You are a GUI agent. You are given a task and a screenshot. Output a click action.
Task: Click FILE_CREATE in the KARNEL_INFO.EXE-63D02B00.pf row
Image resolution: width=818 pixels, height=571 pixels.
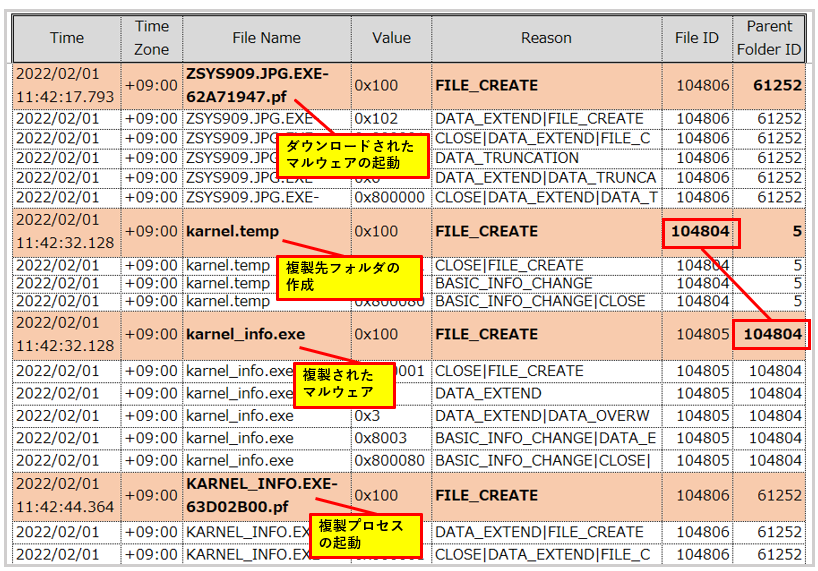coord(487,495)
